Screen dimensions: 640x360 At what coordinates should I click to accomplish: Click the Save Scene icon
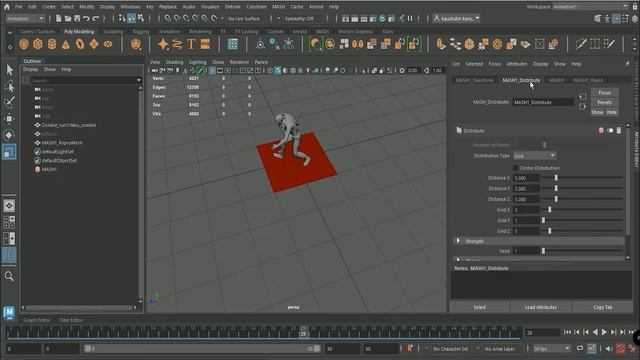(77, 18)
